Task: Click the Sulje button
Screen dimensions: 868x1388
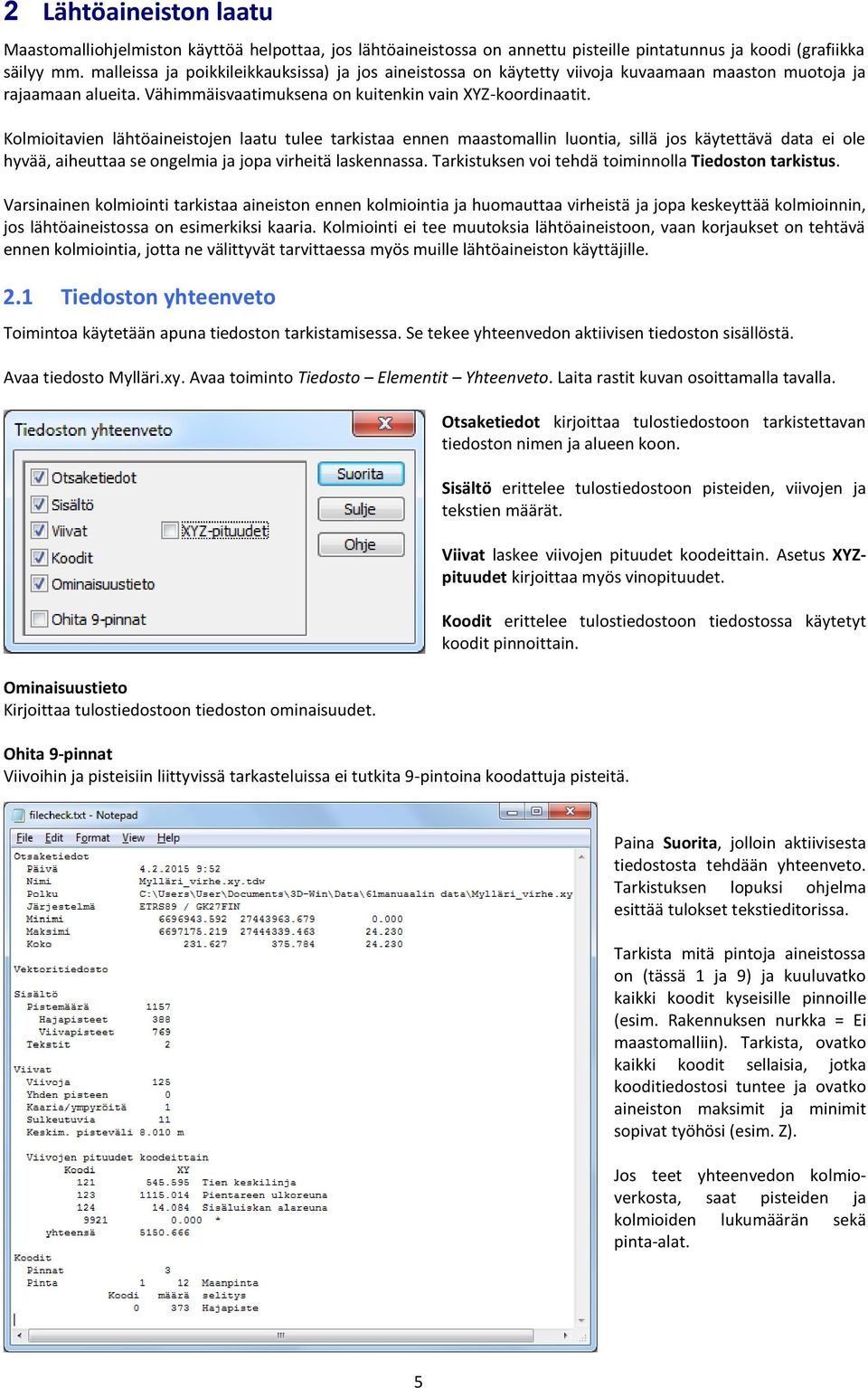Action: point(361,509)
